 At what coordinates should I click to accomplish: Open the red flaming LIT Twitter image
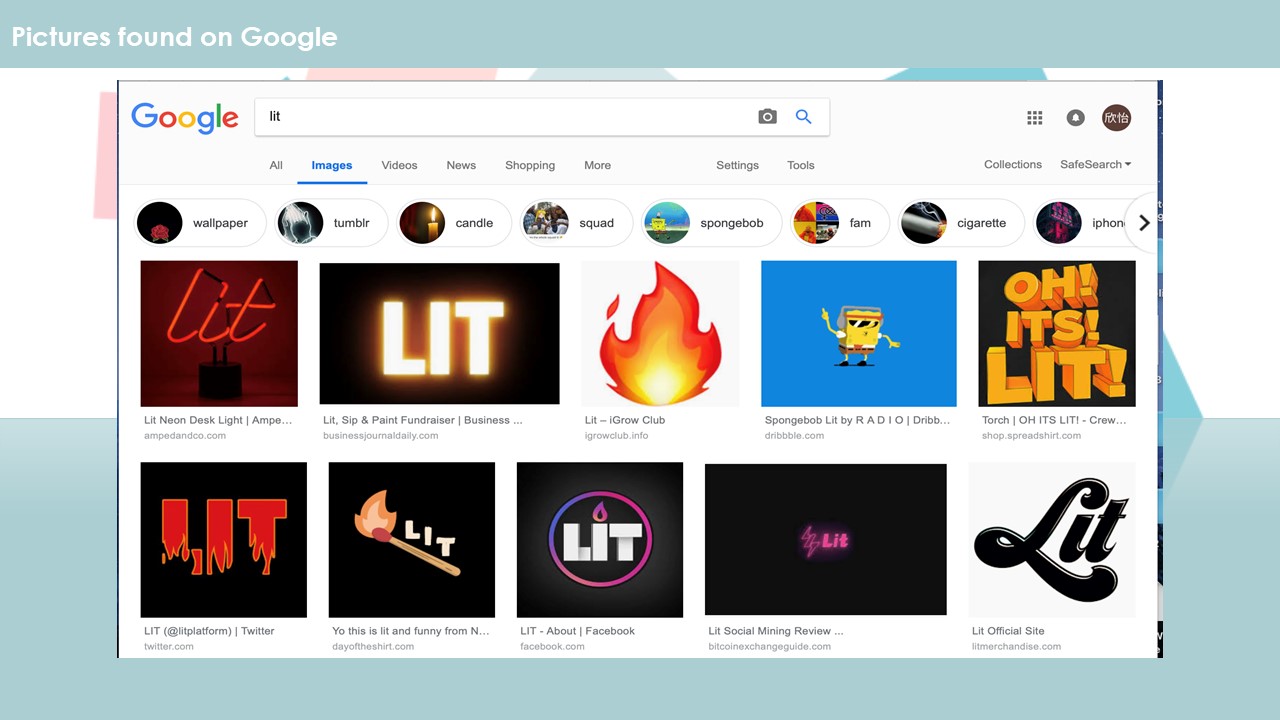pos(224,539)
